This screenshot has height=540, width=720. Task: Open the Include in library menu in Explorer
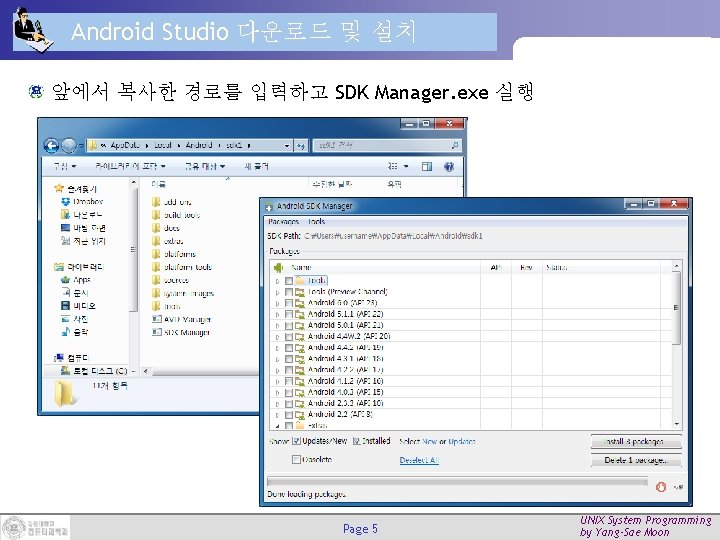pos(130,166)
